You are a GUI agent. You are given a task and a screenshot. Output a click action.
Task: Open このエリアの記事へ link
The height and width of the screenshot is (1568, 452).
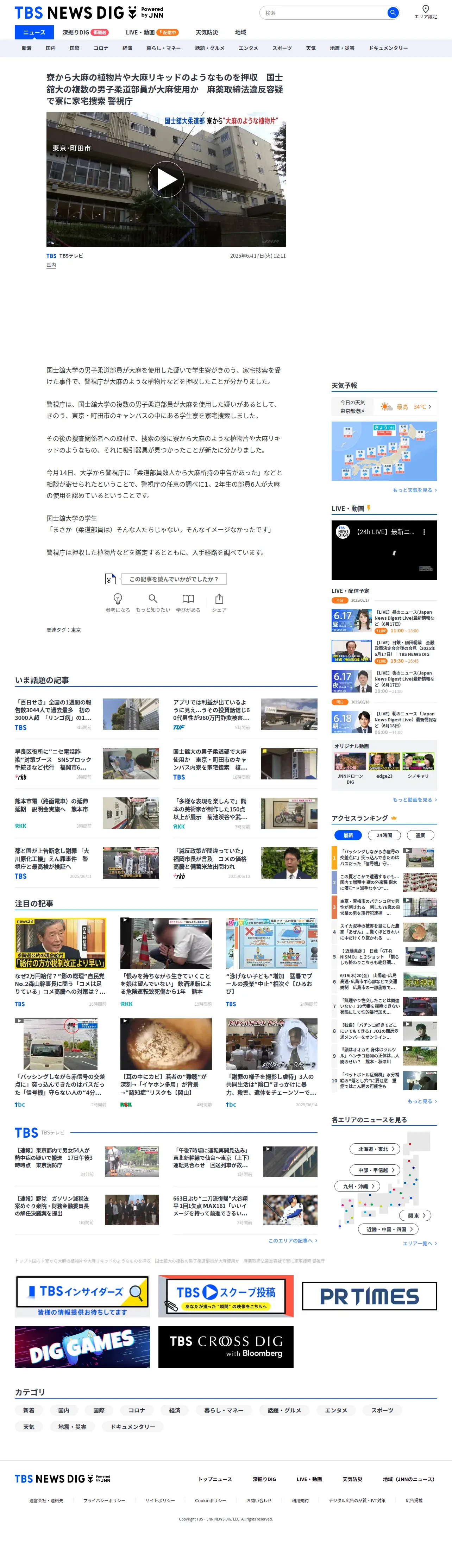[293, 1240]
